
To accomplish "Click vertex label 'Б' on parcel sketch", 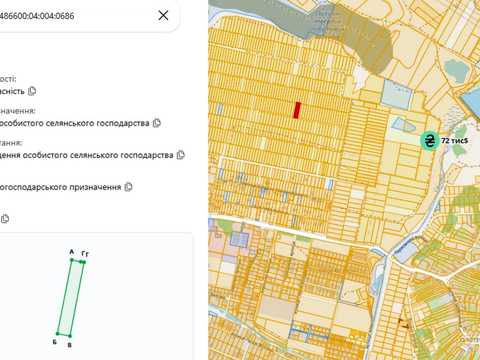I will pyautogui.click(x=55, y=342).
